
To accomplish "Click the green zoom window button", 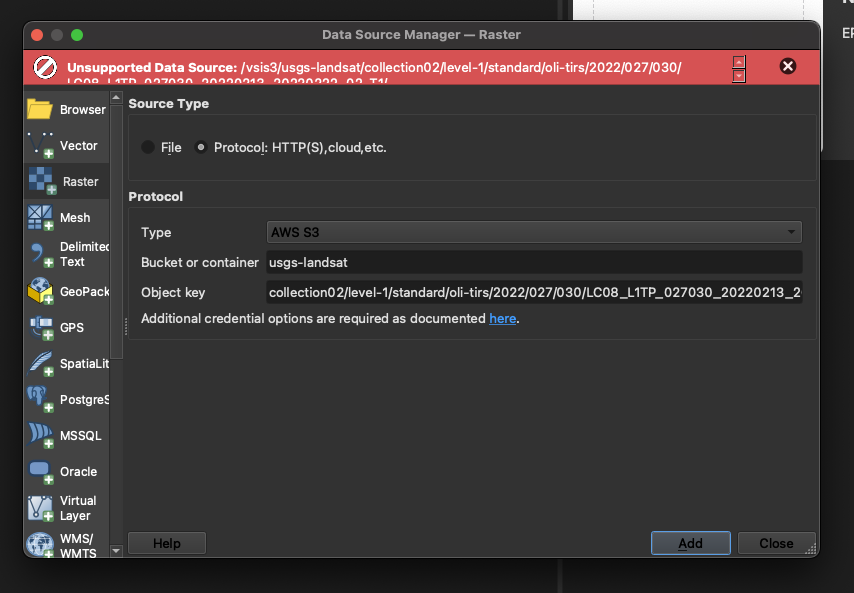I will [x=77, y=35].
